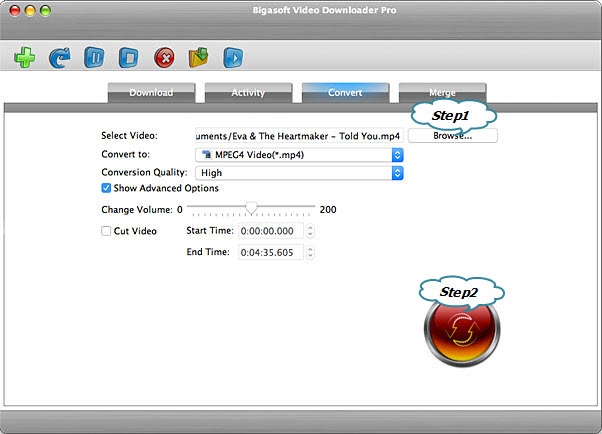Click the Browse... button
This screenshot has height=434, width=602.
(453, 136)
